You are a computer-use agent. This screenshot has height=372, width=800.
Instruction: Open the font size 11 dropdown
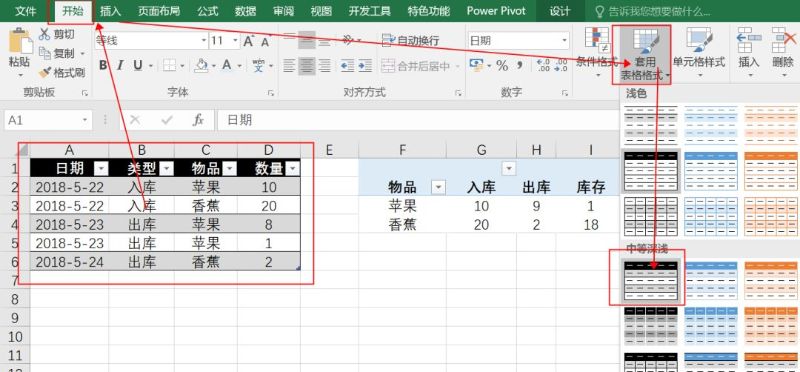pyautogui.click(x=236, y=41)
